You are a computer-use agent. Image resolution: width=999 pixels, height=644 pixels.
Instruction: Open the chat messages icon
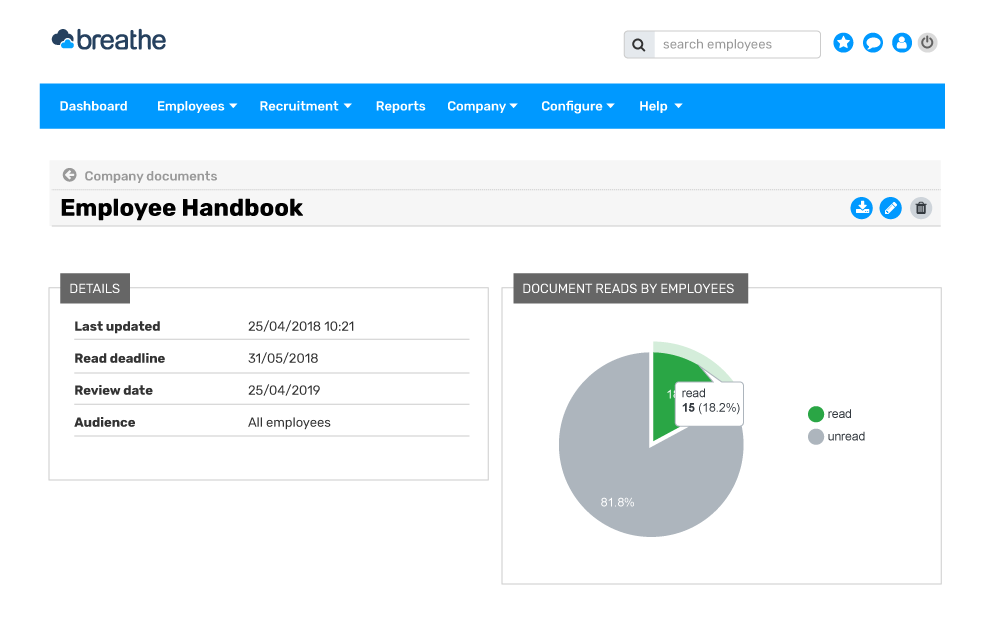click(873, 43)
